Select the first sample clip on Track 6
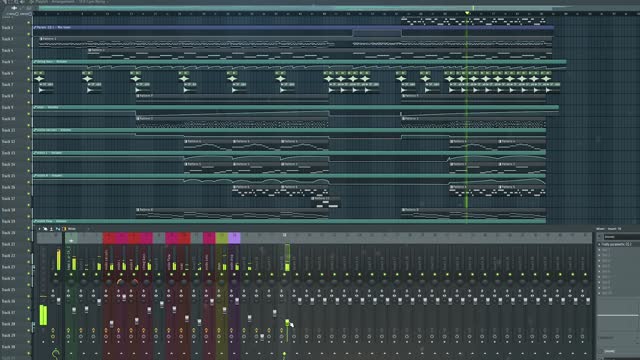Image resolution: width=640 pixels, height=360 pixels. 39,76
